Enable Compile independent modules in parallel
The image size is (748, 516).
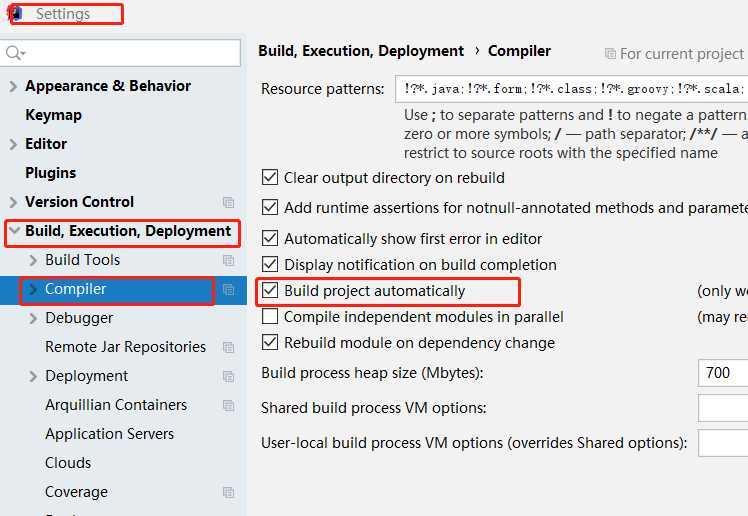click(269, 317)
